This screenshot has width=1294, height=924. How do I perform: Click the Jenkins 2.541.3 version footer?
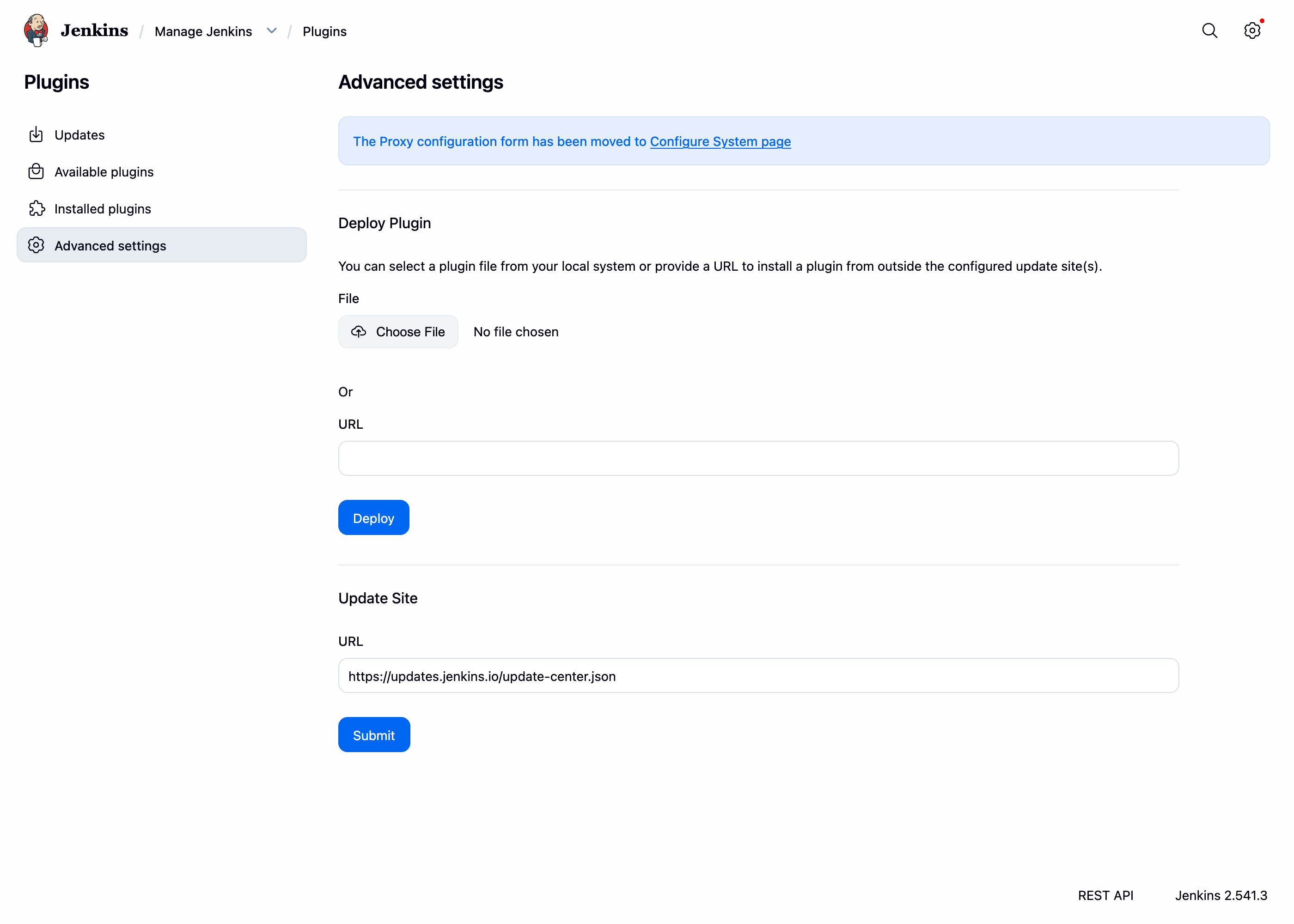(1221, 895)
